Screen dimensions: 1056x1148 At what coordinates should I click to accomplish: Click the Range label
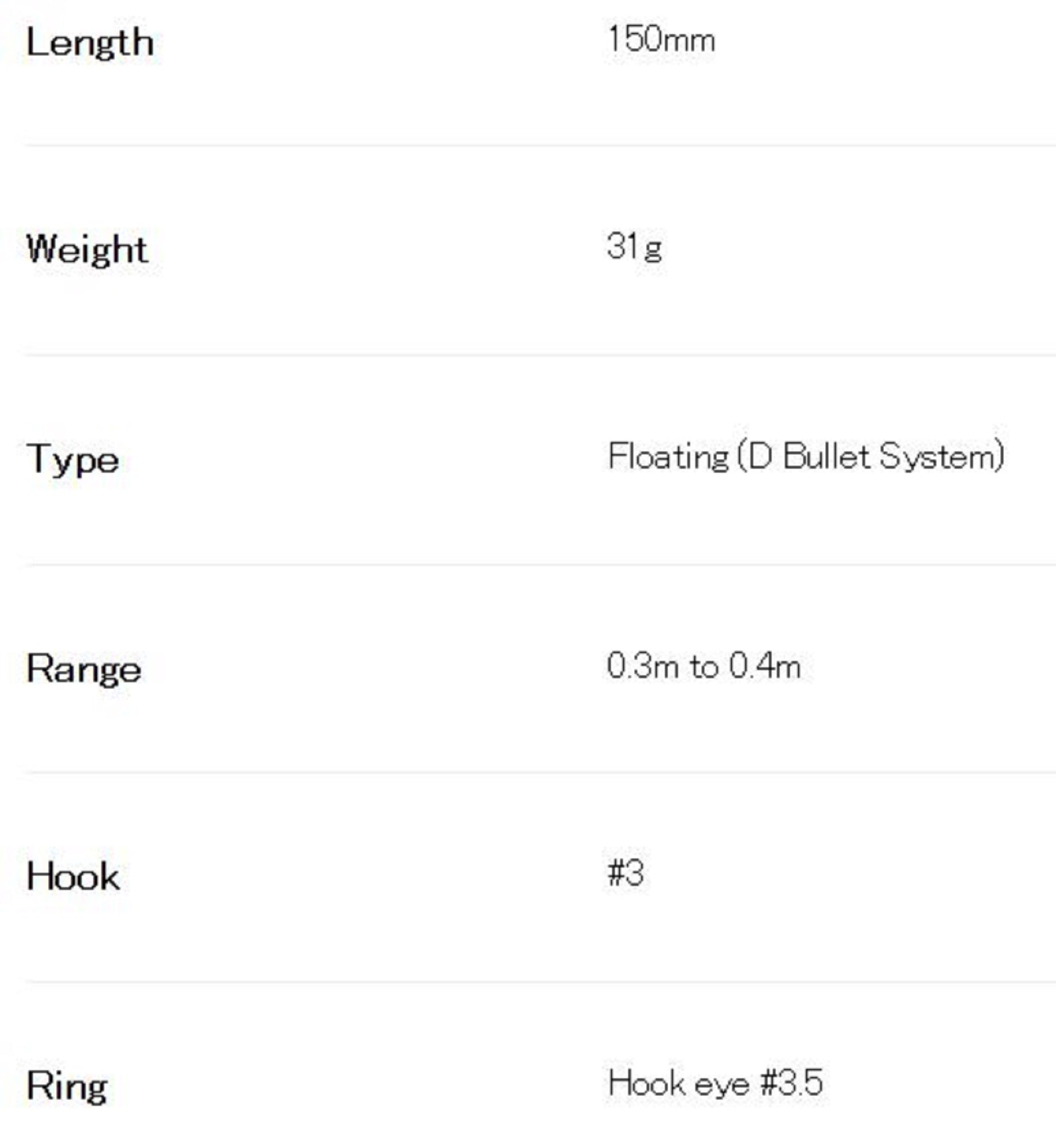point(84,669)
